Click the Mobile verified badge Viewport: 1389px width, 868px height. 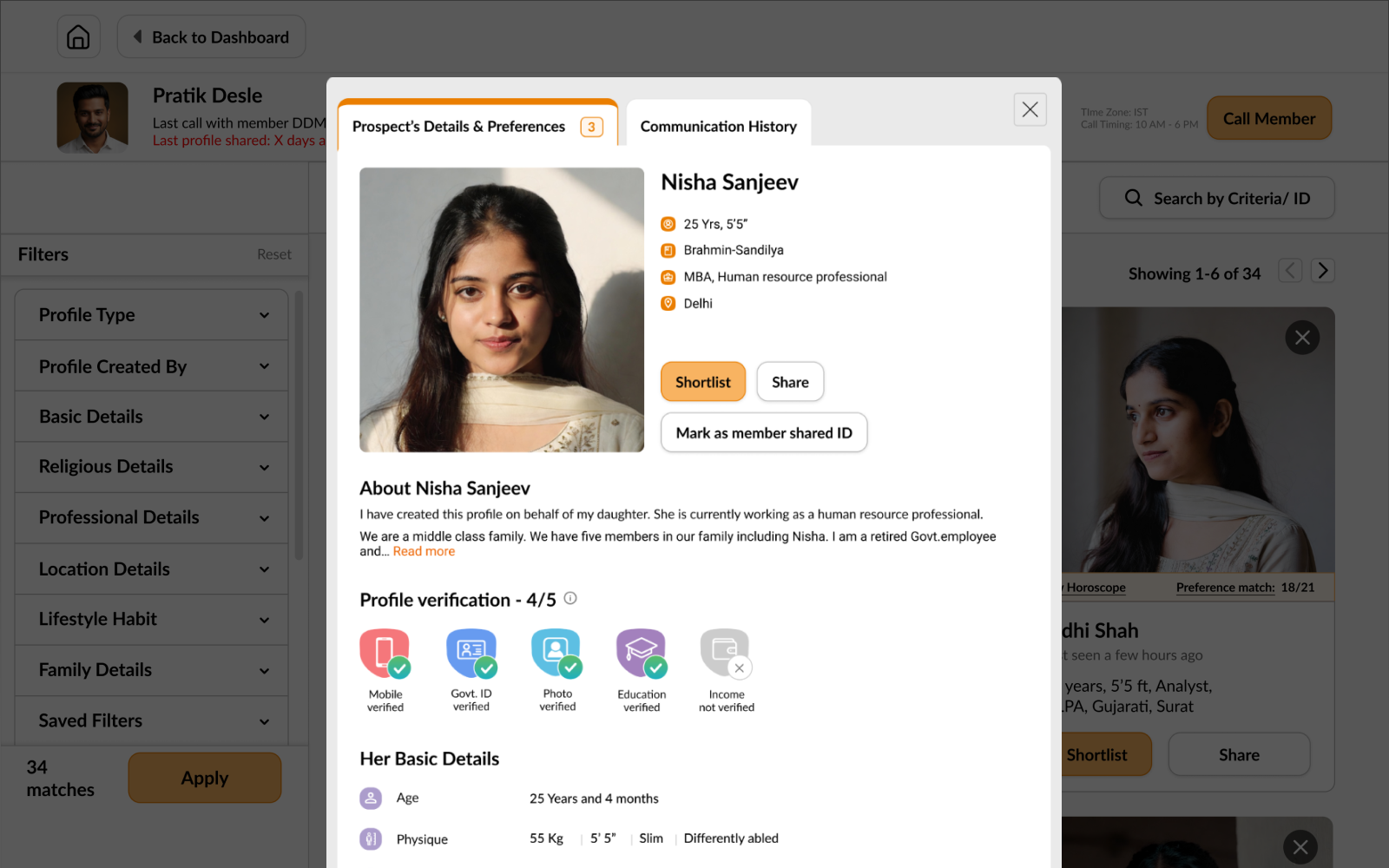tap(385, 670)
